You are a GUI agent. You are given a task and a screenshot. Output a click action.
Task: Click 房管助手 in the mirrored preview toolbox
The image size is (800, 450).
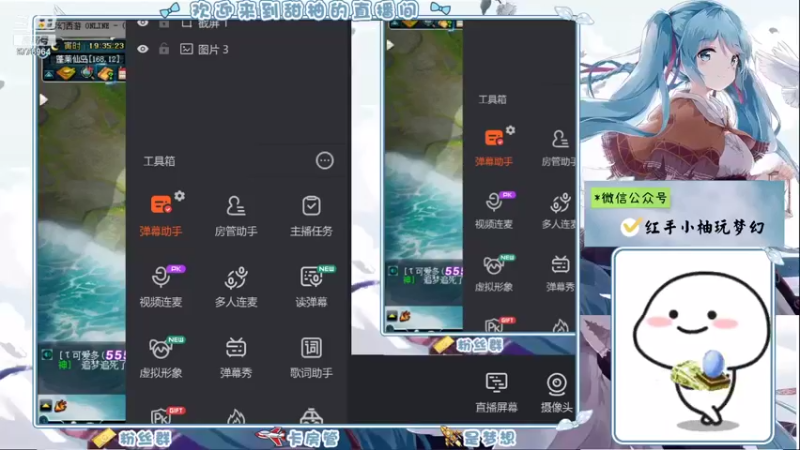coord(559,149)
